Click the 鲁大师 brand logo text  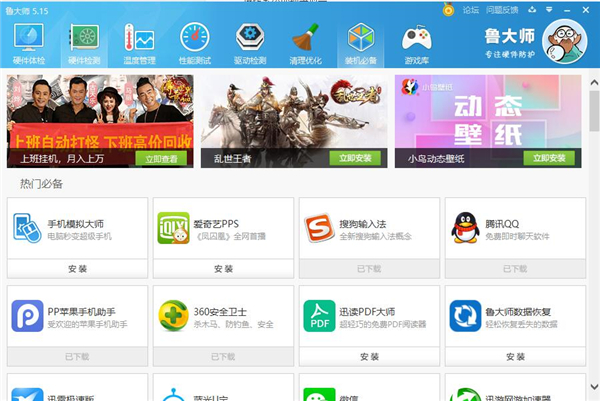coord(509,36)
